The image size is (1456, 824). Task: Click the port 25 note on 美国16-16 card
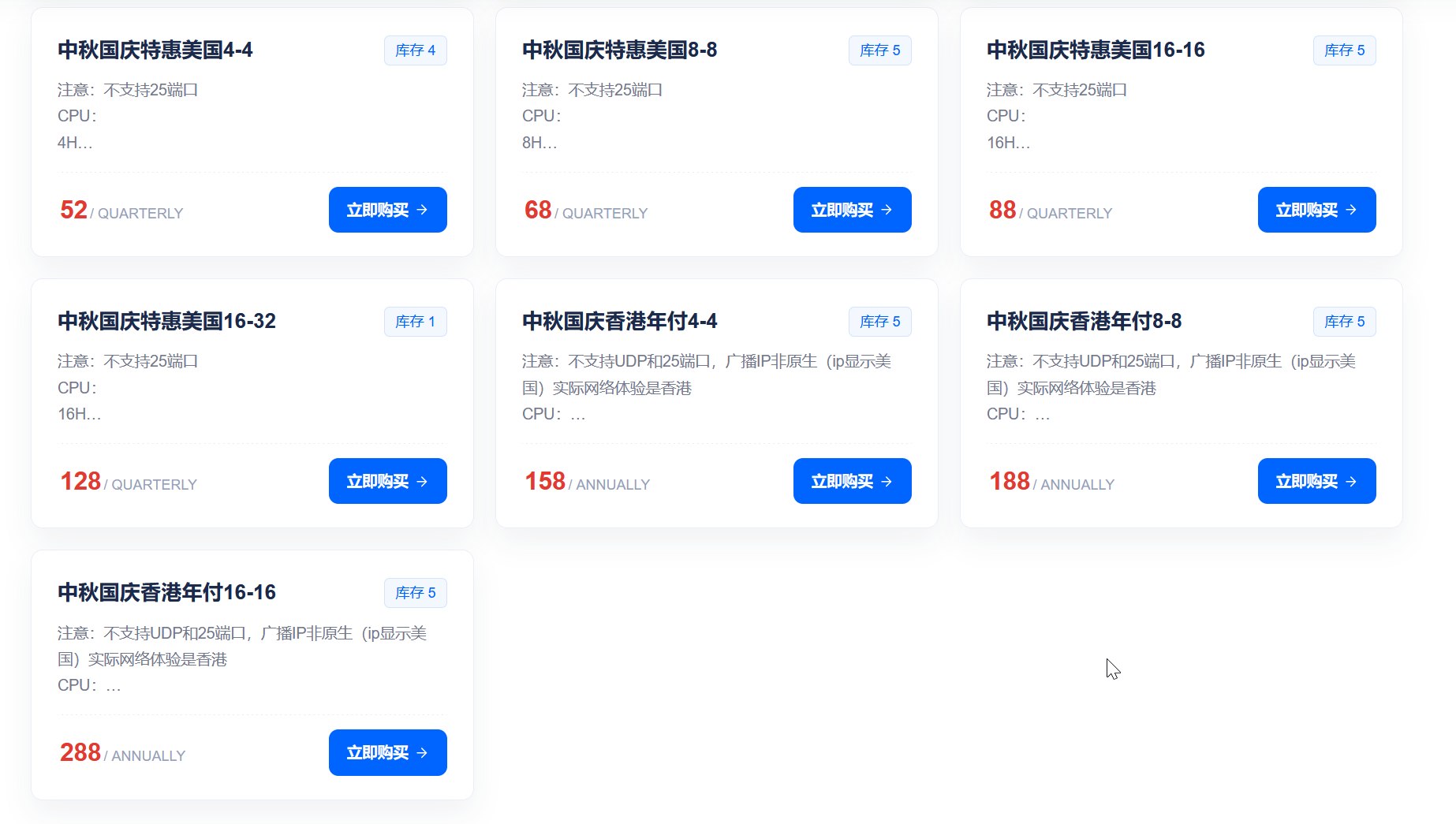[1057, 90]
